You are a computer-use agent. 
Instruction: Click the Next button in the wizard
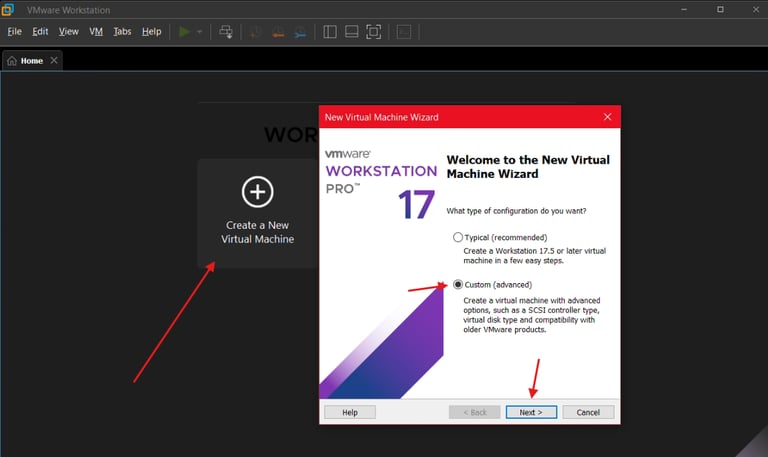coord(531,412)
